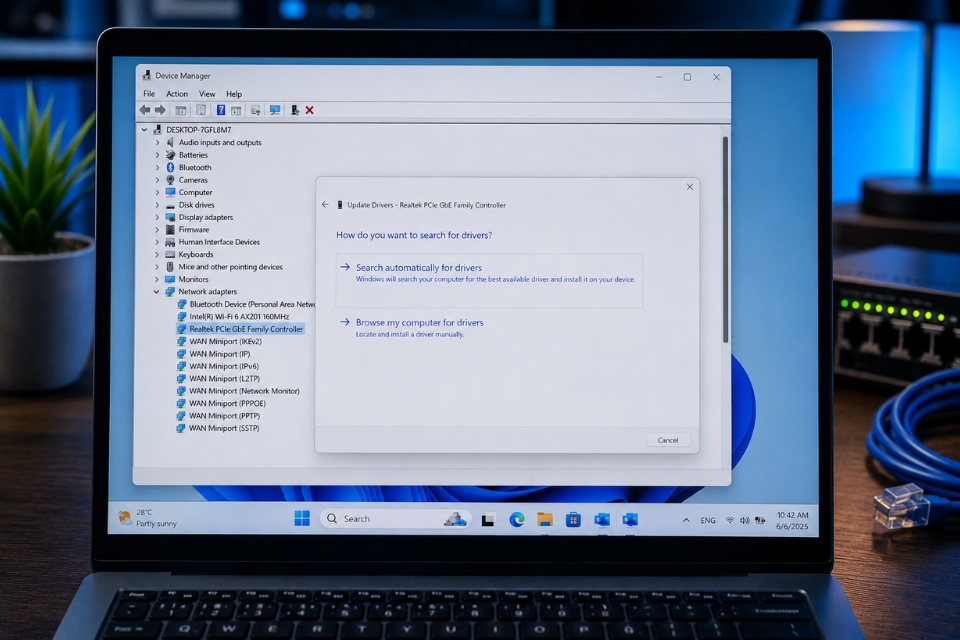Screen dimensions: 960x640
Task: Open the Windows Start button
Action: click(302, 519)
